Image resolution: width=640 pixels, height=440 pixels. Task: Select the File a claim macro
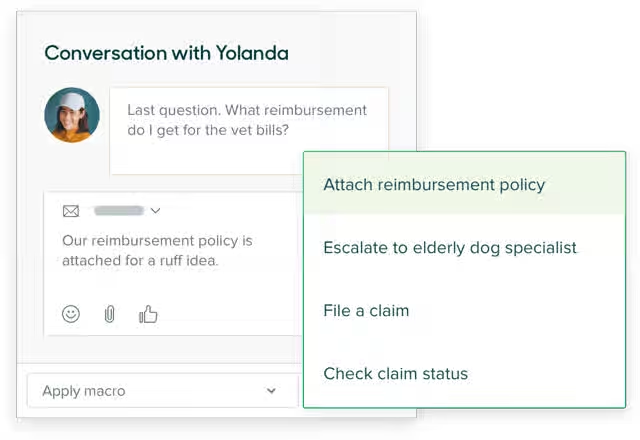464,310
